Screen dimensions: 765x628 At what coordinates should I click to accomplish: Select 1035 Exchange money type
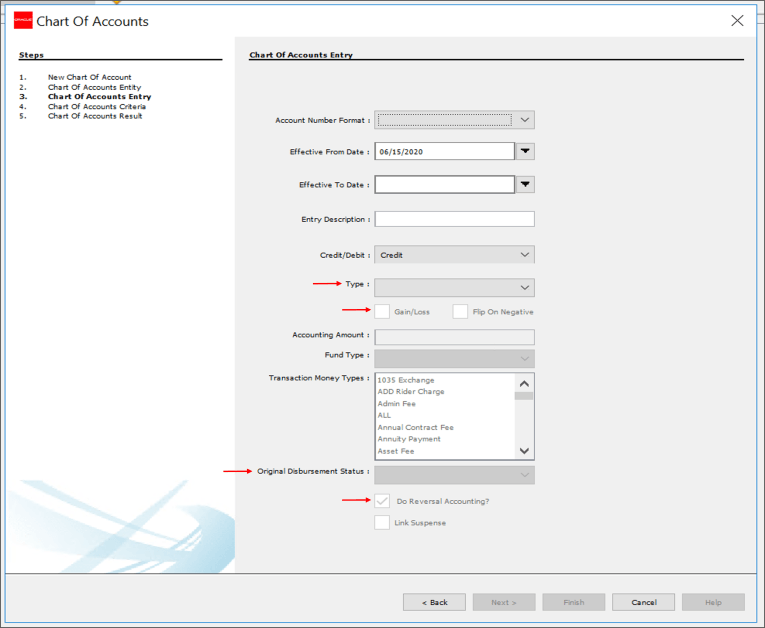tap(405, 380)
